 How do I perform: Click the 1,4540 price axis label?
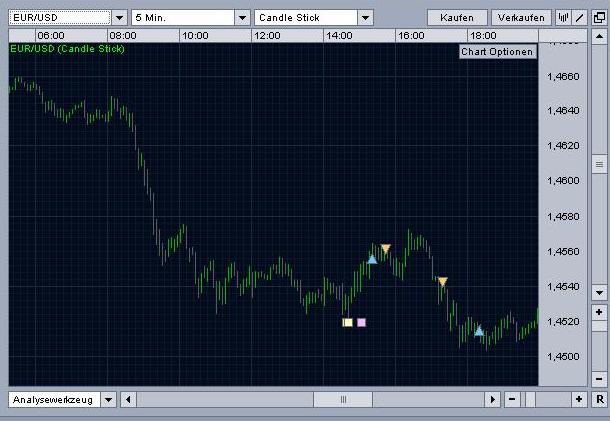(563, 287)
